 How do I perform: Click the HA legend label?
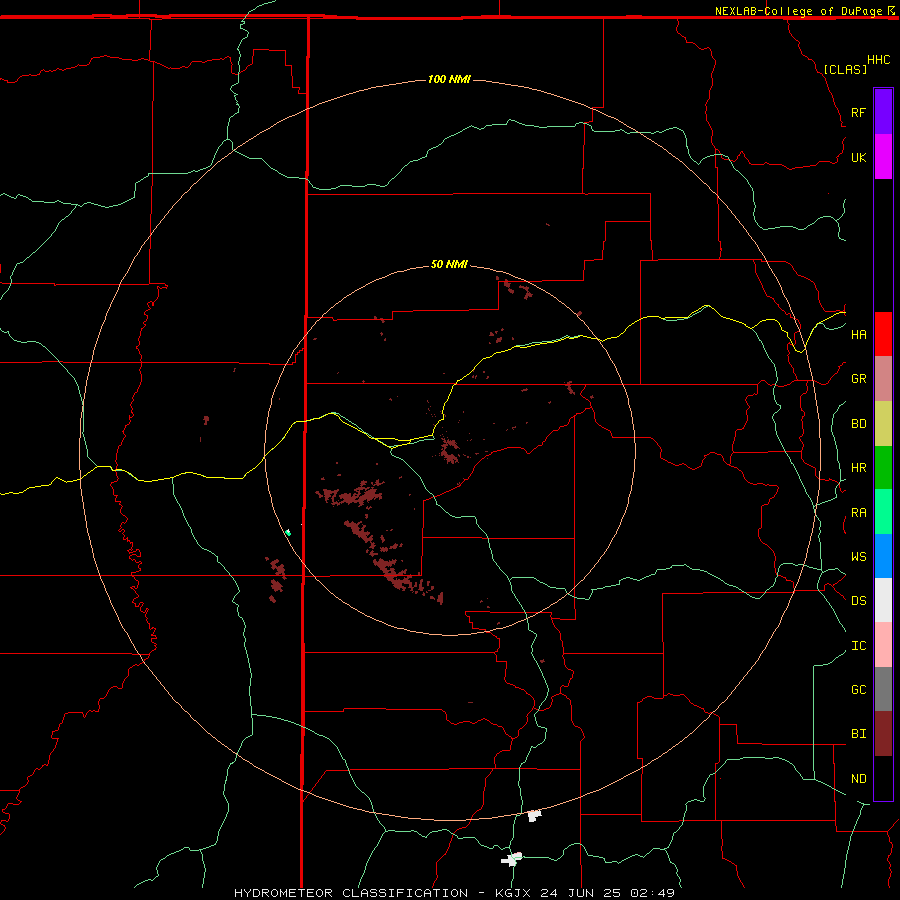click(858, 334)
